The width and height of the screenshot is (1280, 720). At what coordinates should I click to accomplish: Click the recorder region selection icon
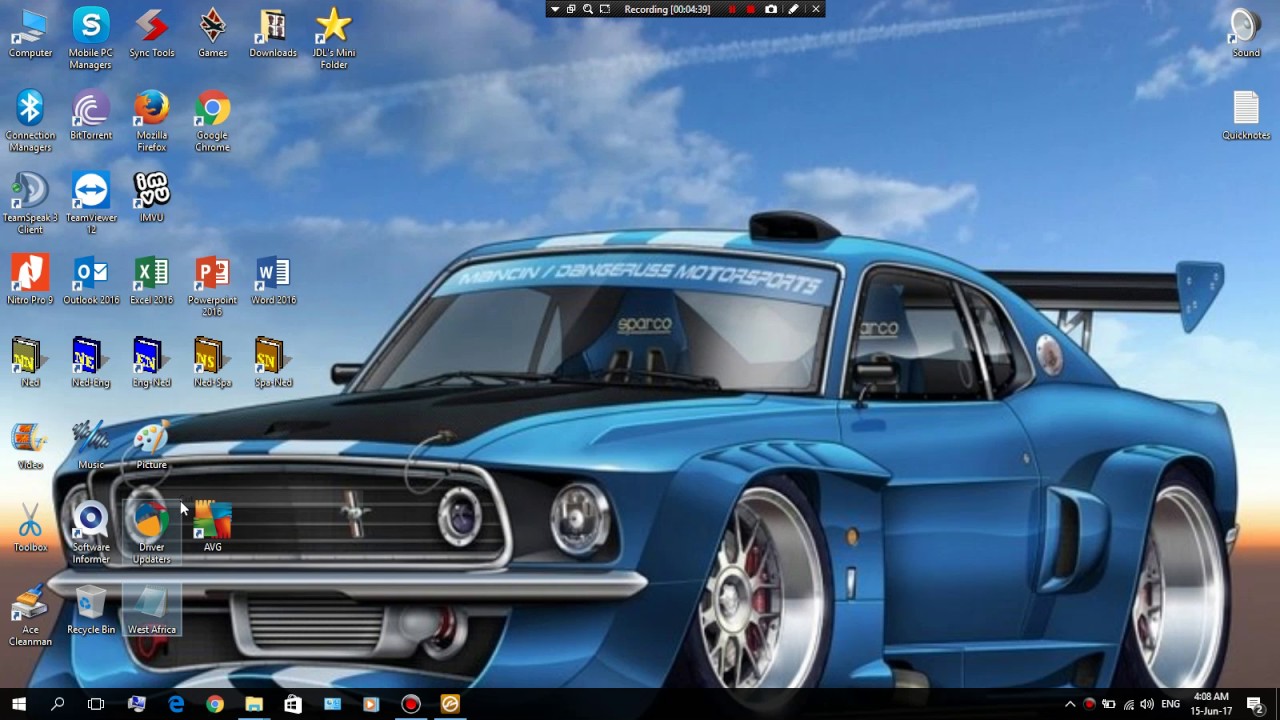[x=605, y=9]
